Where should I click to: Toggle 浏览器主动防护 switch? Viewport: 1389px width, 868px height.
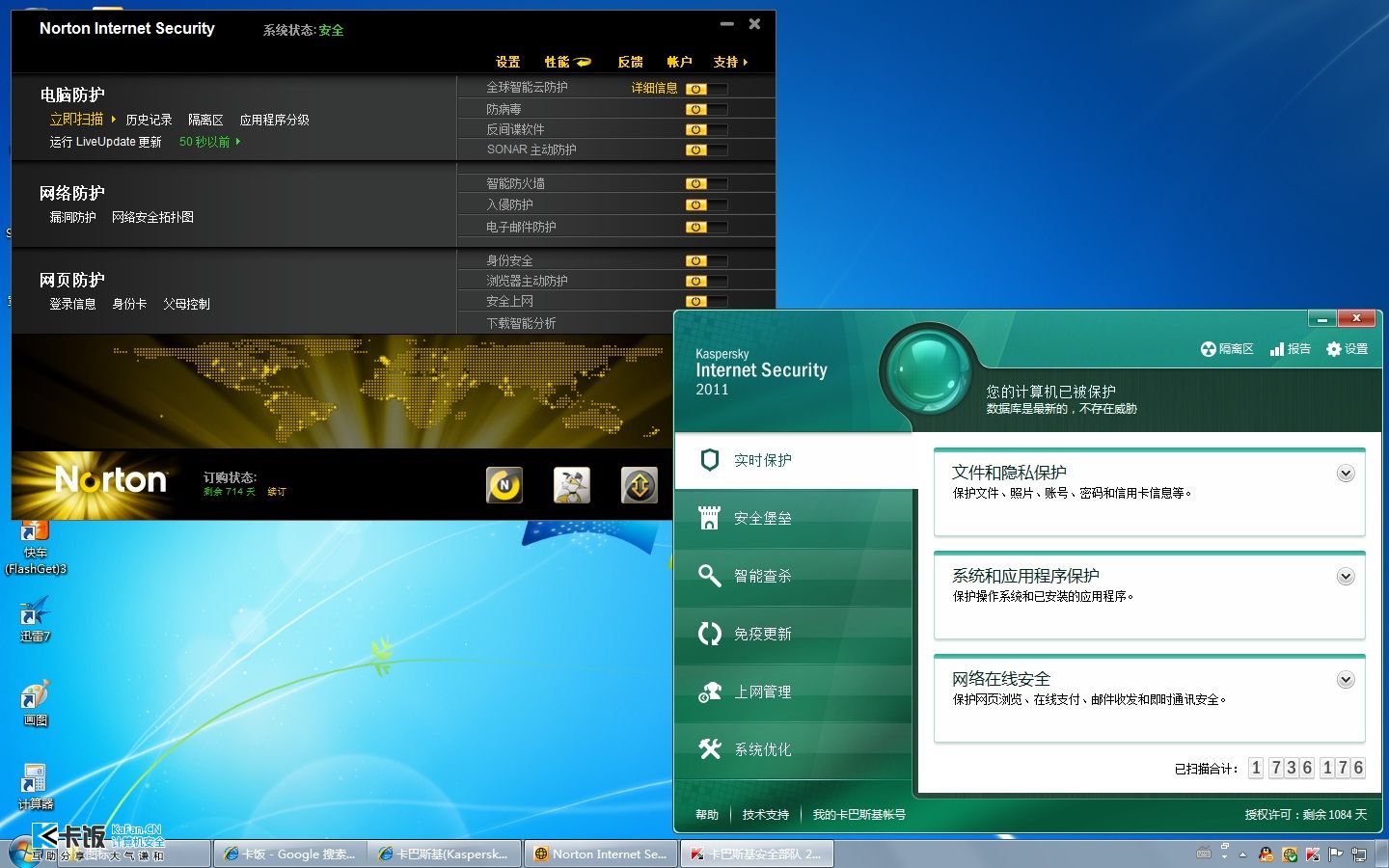coord(706,281)
